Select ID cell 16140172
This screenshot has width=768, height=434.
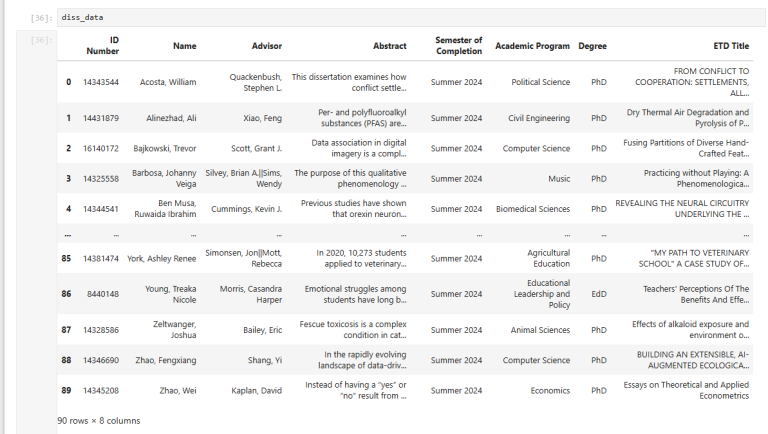[101, 148]
